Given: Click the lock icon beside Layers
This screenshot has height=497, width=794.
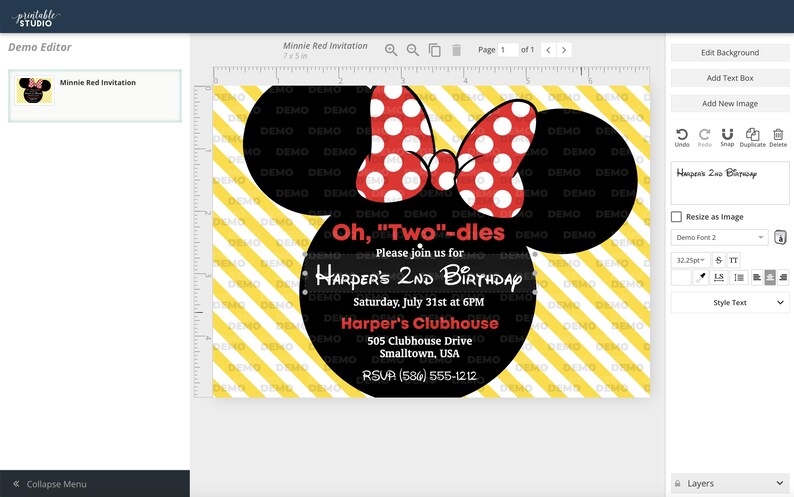Looking at the screenshot, I should click(x=678, y=483).
